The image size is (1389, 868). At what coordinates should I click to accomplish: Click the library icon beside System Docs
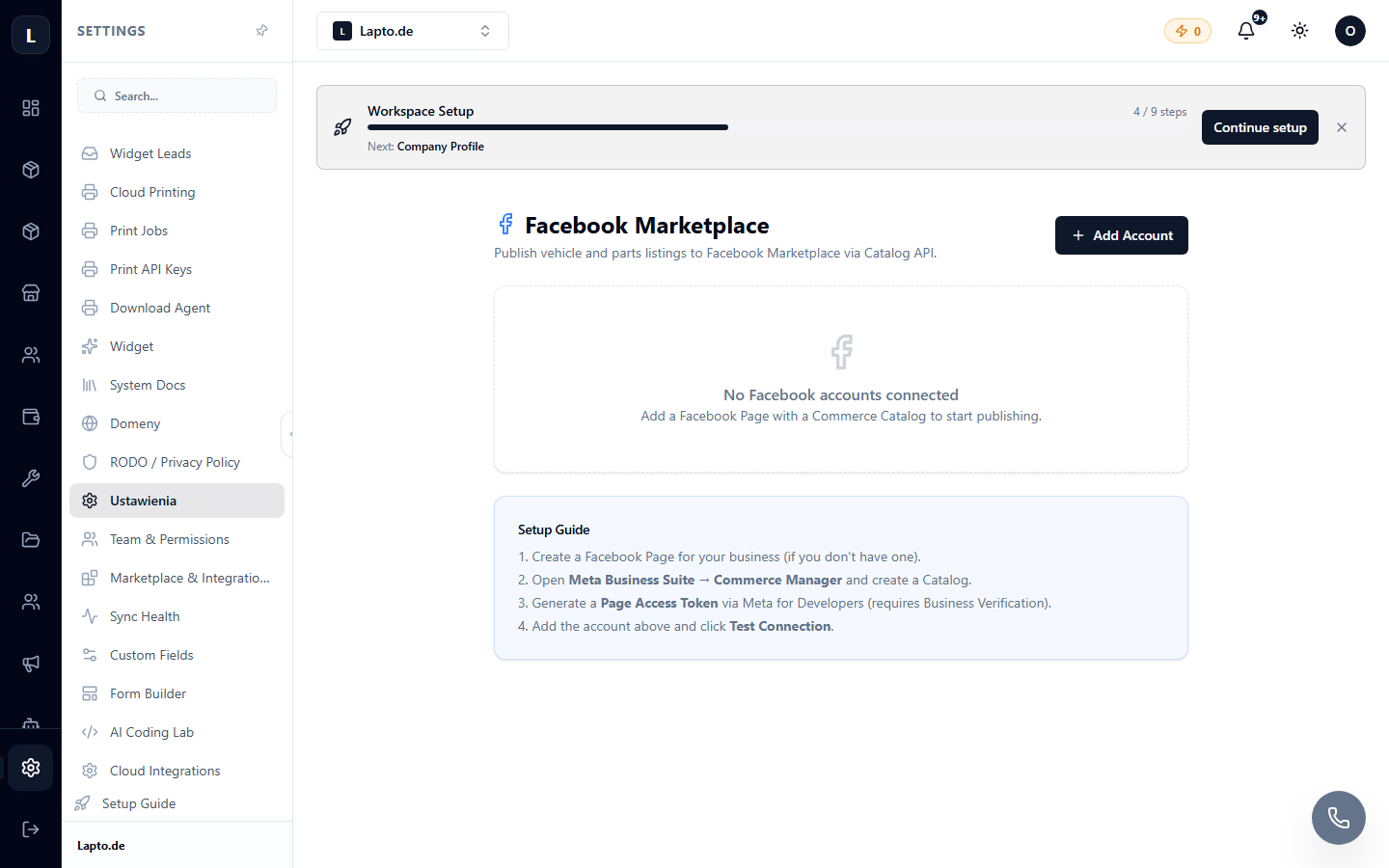pos(90,385)
